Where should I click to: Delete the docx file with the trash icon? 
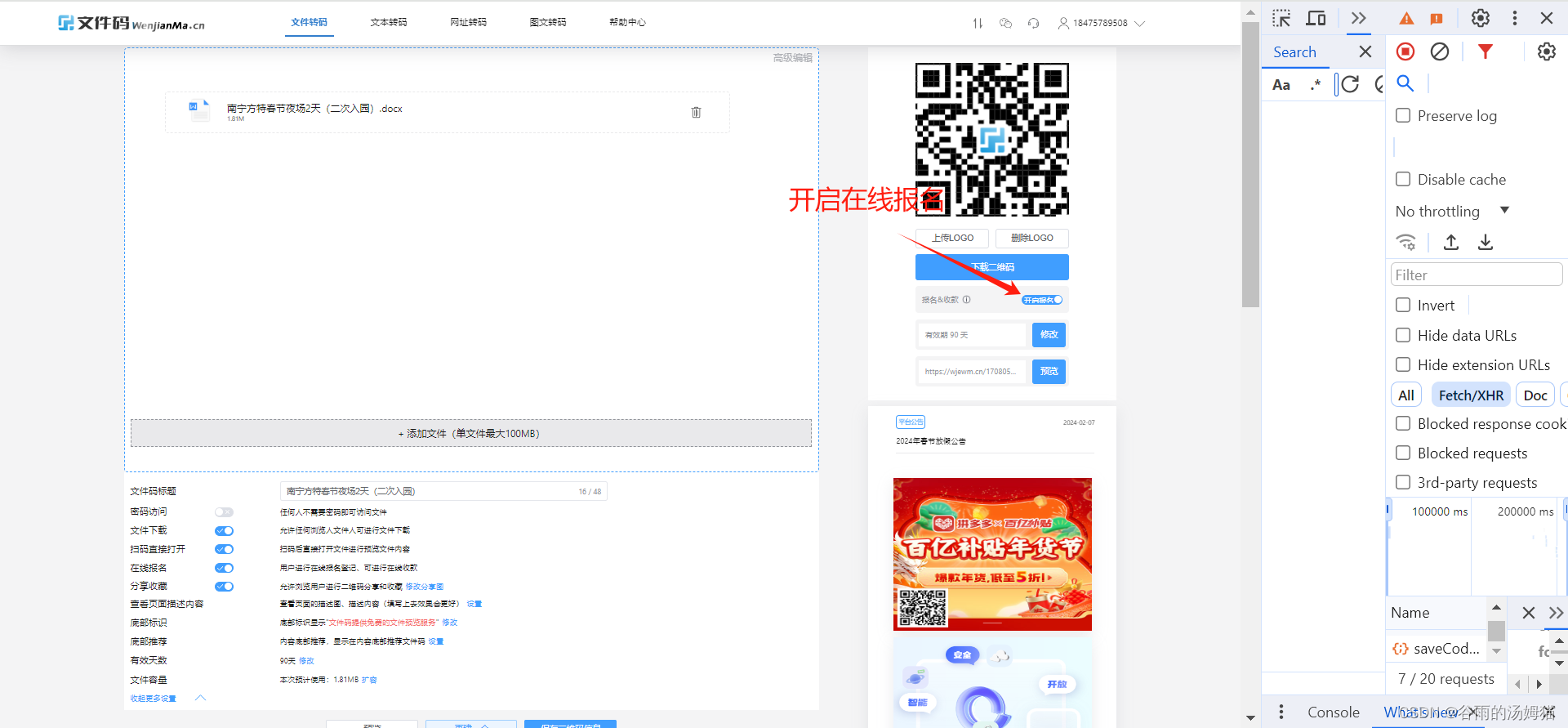(x=696, y=112)
